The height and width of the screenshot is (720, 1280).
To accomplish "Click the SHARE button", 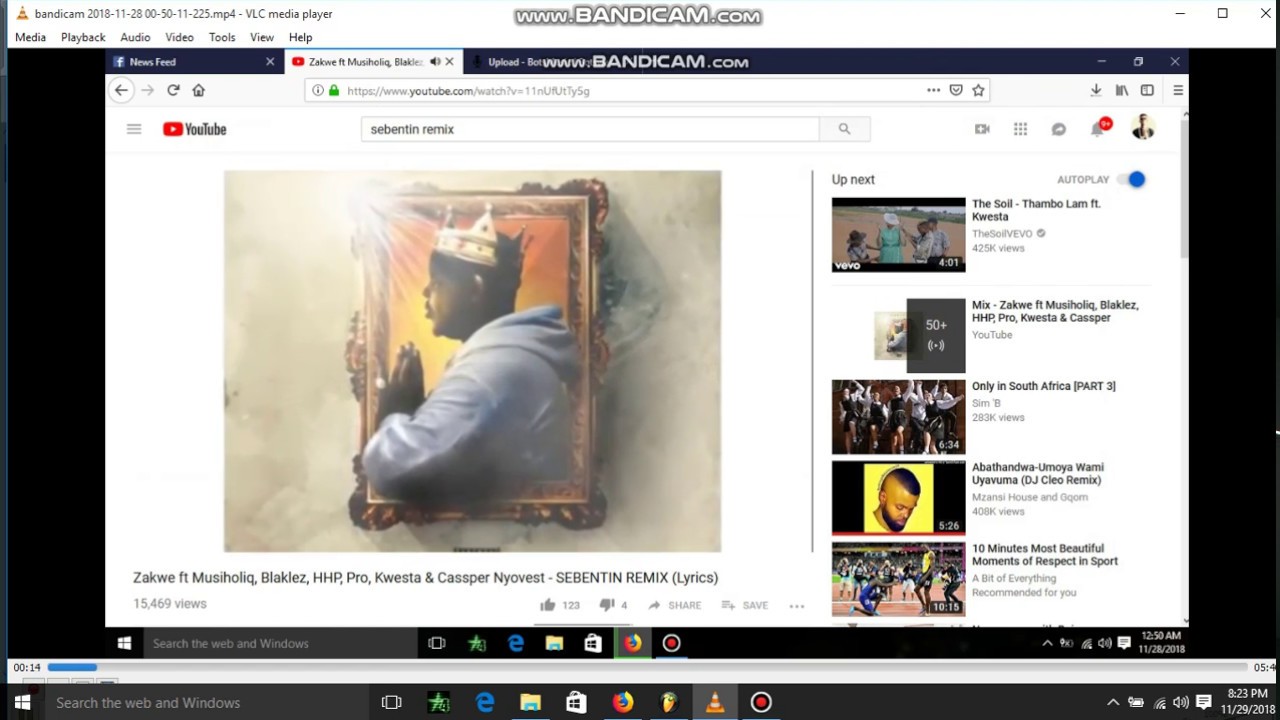I will pyautogui.click(x=675, y=605).
